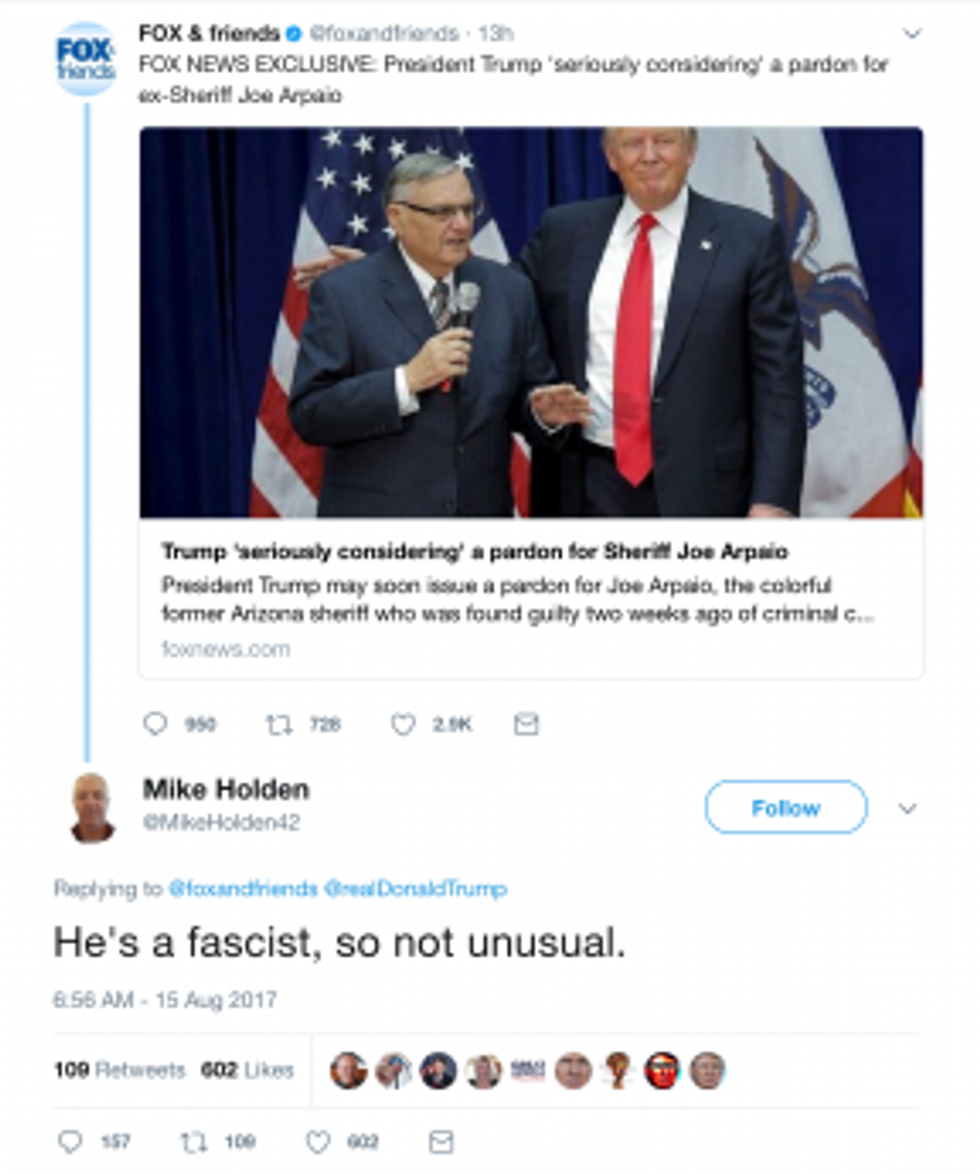
Task: Follow Mike Holden
Action: [785, 808]
